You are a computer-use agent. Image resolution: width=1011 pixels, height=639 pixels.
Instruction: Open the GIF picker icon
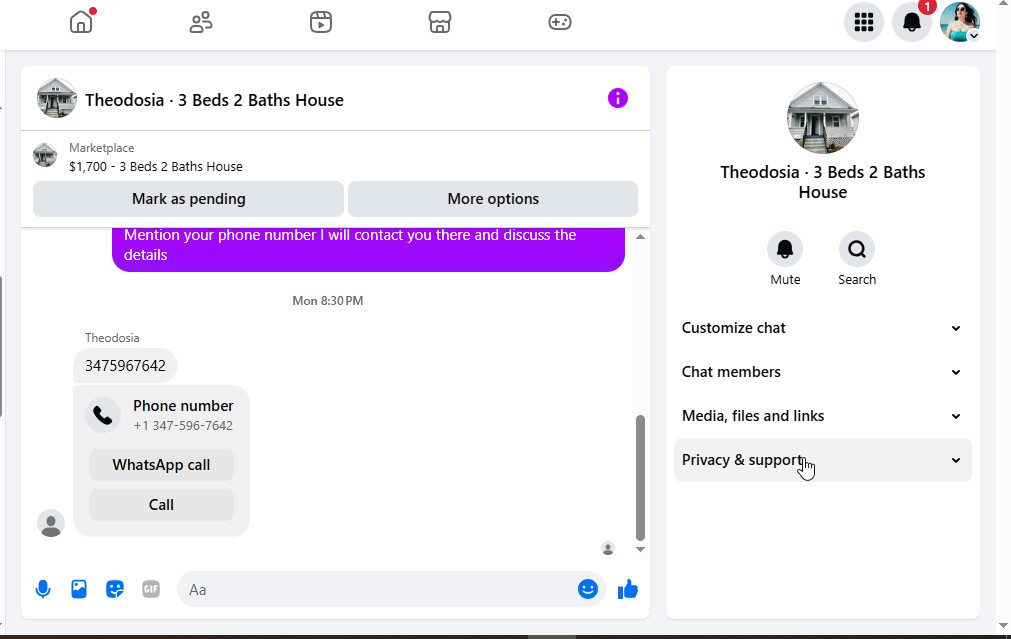(151, 589)
